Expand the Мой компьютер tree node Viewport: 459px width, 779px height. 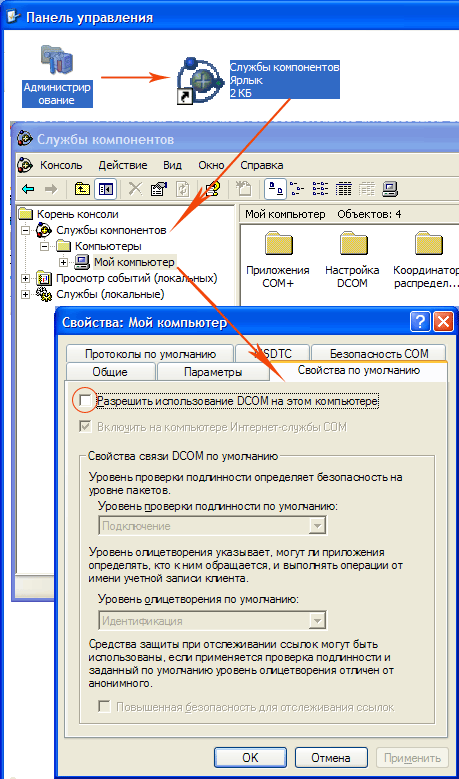(x=63, y=262)
